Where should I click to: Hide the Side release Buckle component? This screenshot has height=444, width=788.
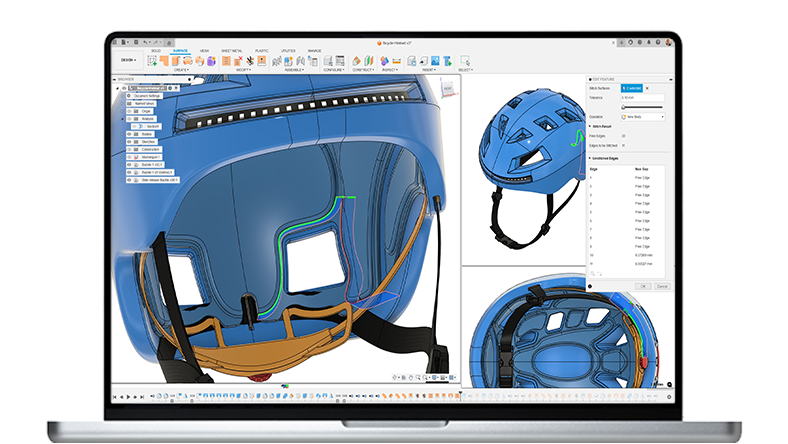pyautogui.click(x=129, y=180)
